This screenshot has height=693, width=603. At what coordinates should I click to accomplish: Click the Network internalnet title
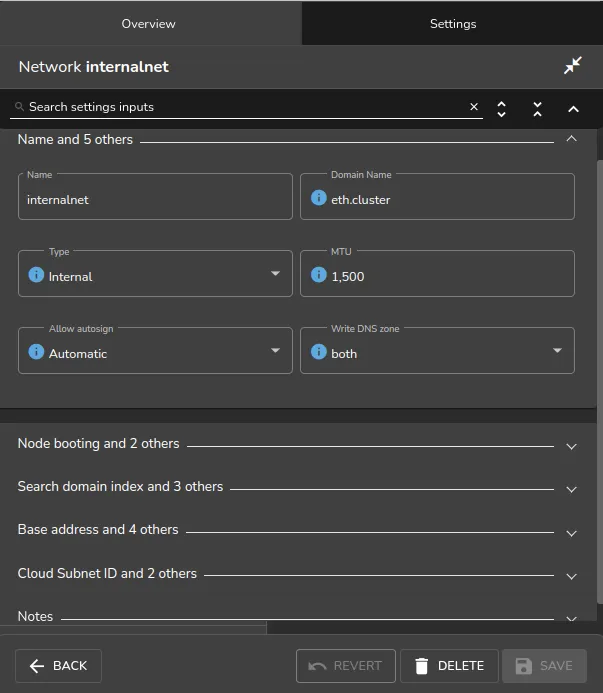pos(93,67)
